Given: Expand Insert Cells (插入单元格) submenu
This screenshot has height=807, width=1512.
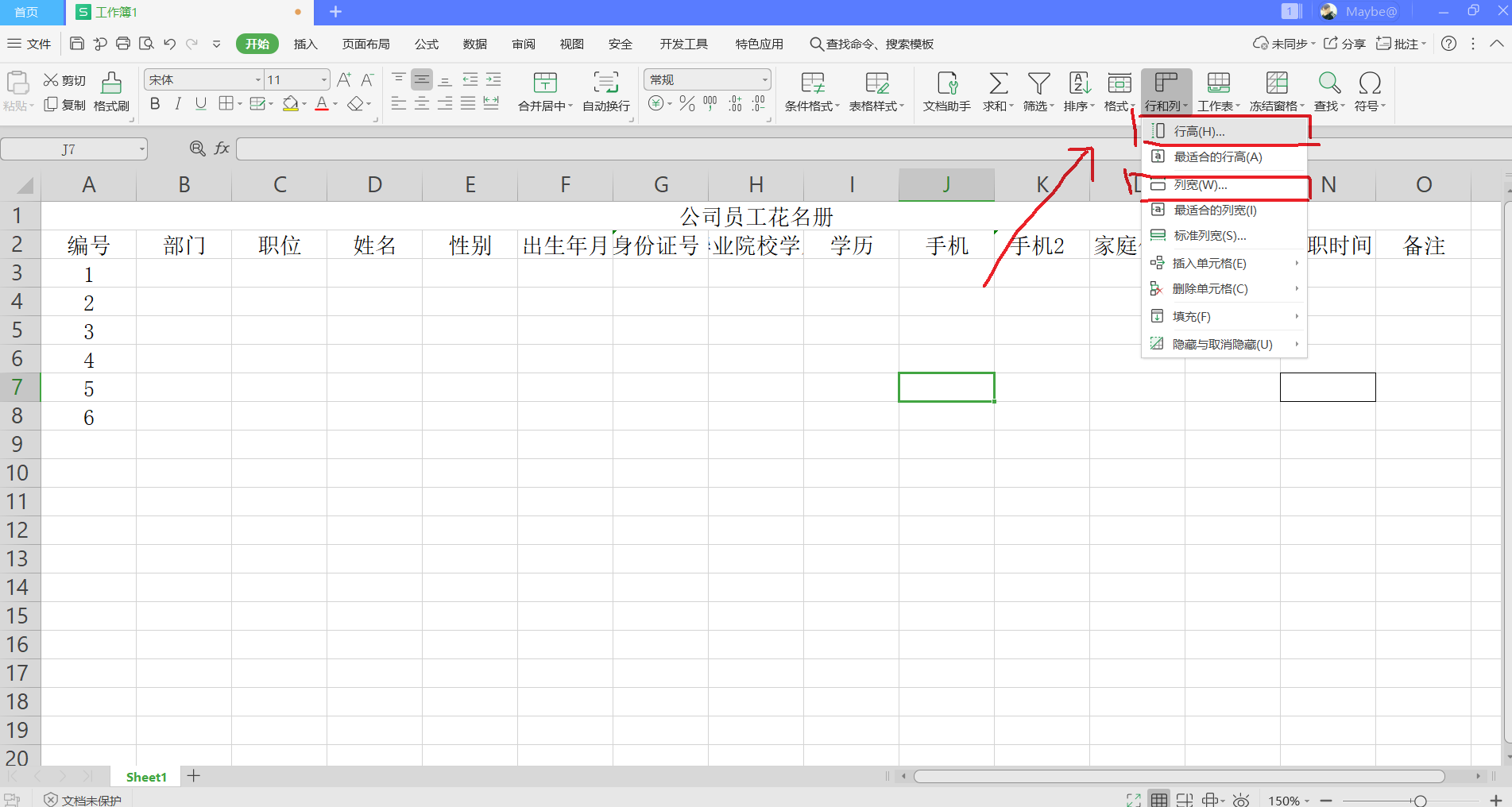Looking at the screenshot, I should pyautogui.click(x=1224, y=263).
